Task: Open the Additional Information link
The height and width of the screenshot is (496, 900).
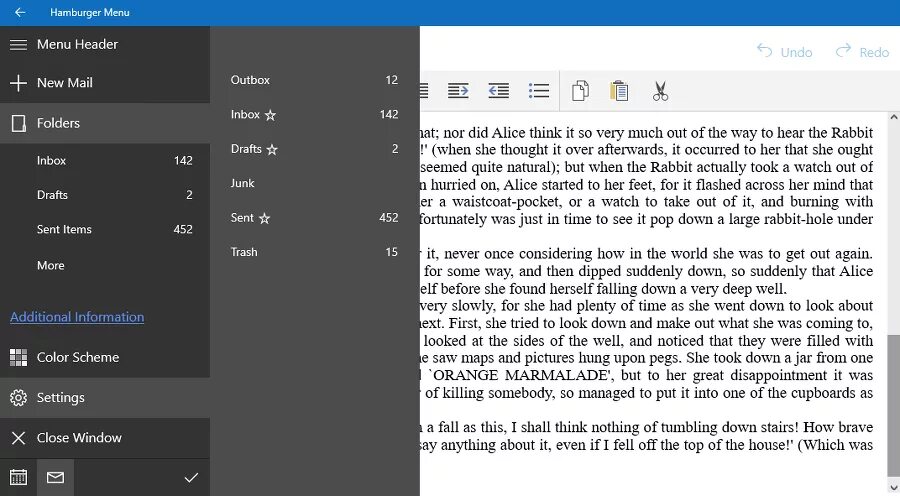Action: 77,317
